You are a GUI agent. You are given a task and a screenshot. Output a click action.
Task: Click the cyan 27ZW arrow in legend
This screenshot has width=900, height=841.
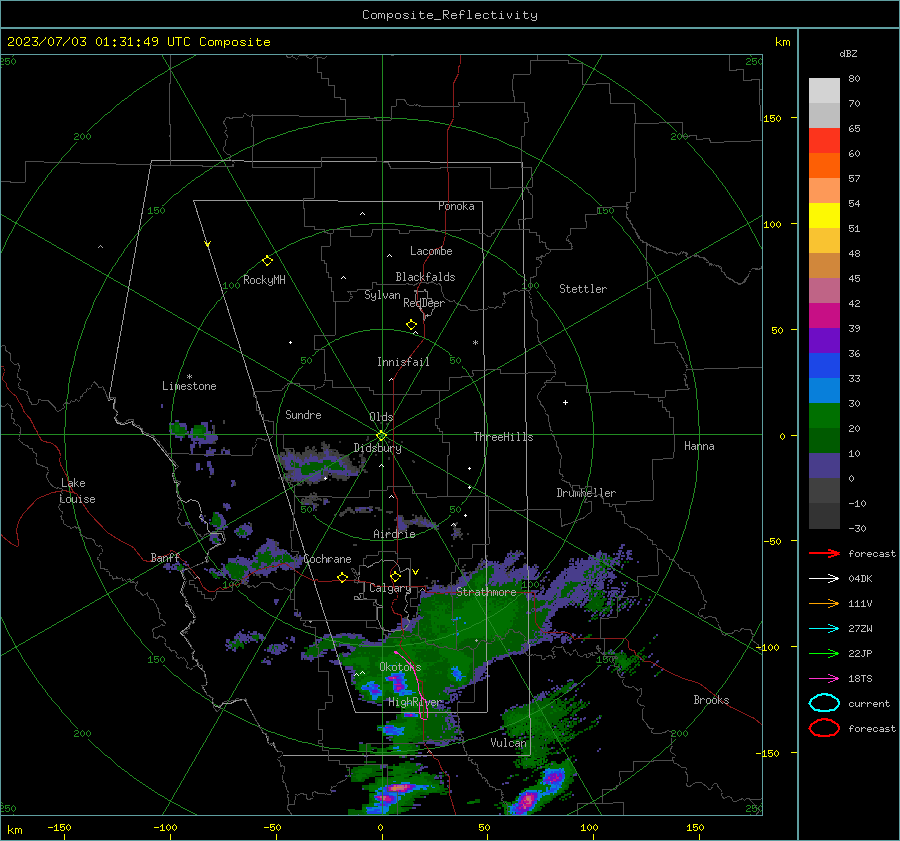point(824,629)
